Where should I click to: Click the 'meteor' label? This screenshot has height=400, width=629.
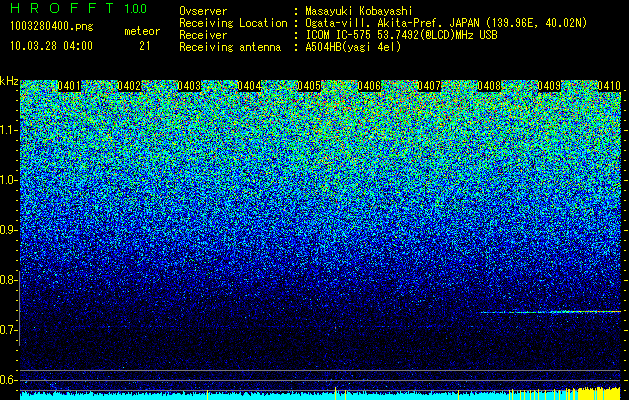(x=142, y=31)
